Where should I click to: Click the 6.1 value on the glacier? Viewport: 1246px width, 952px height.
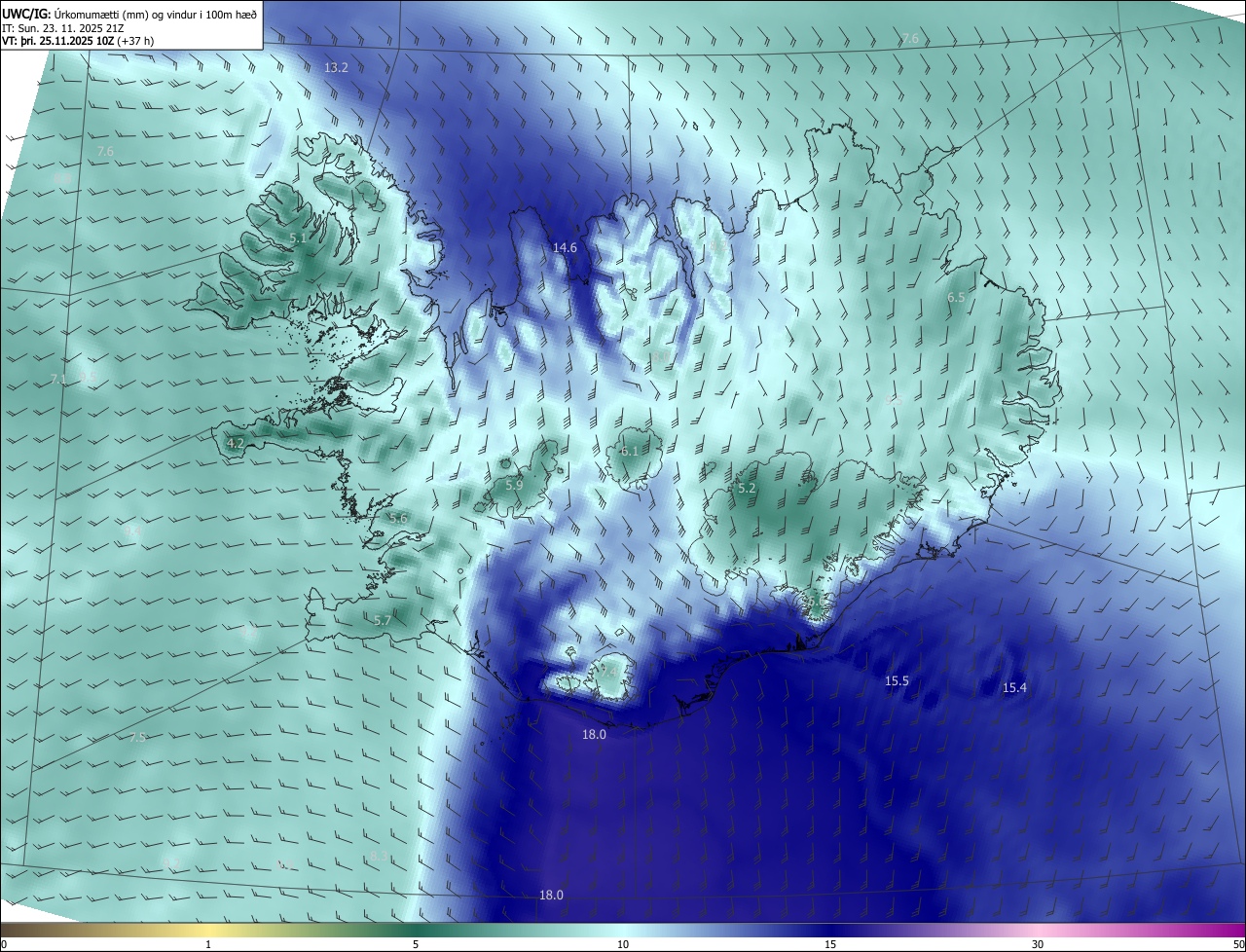pos(629,451)
